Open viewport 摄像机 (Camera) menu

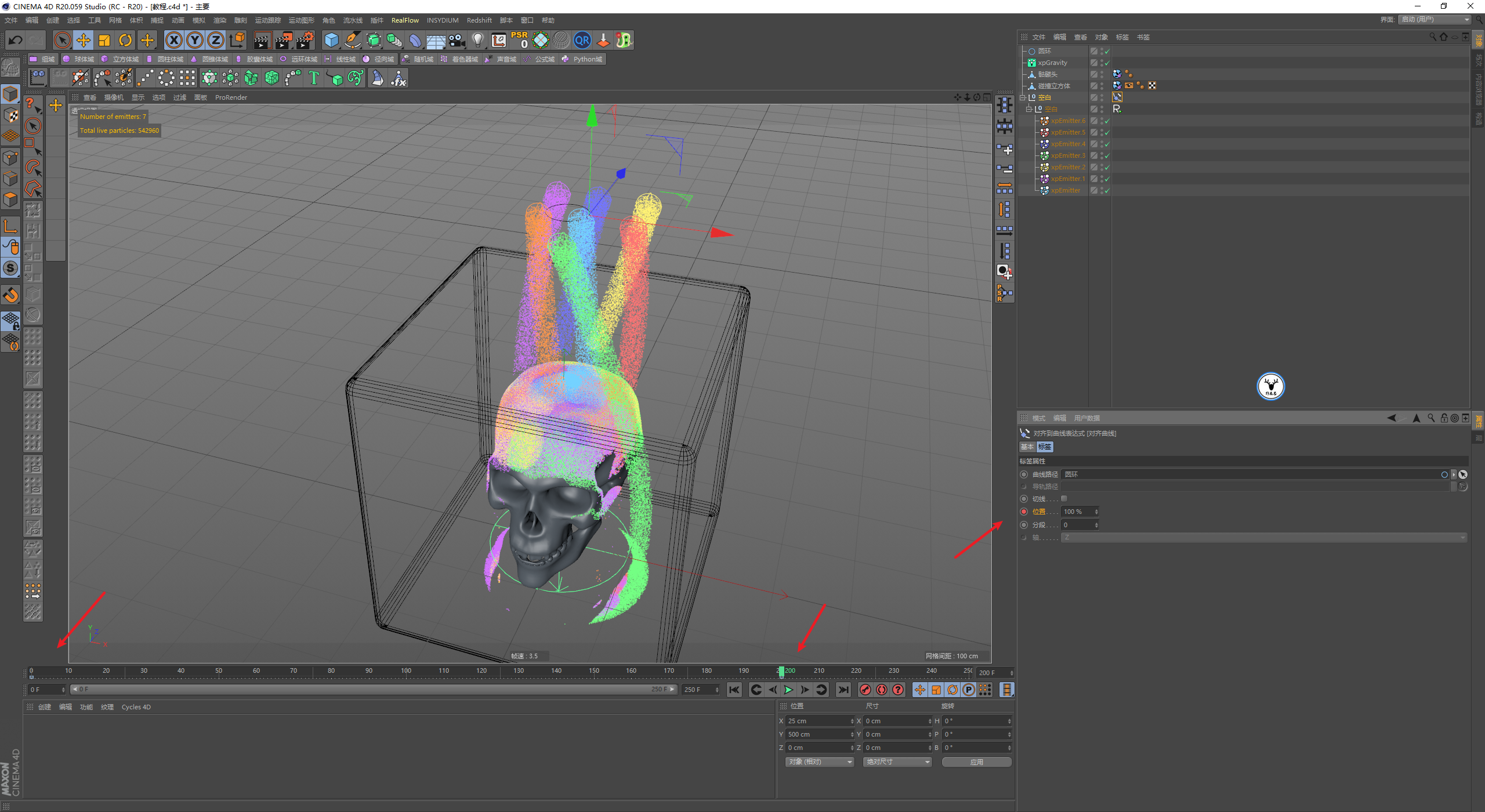(114, 97)
